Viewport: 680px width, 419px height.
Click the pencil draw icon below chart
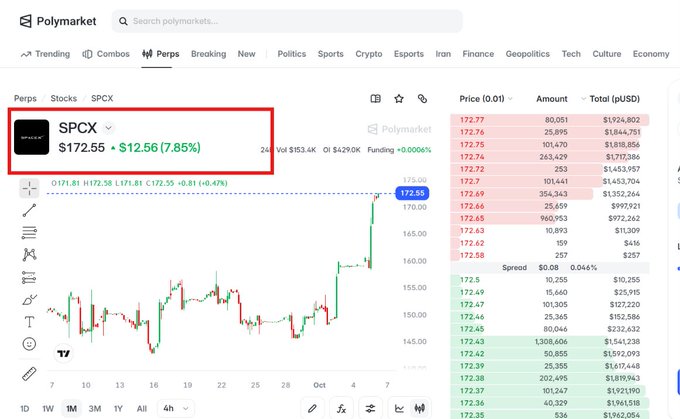[x=312, y=408]
